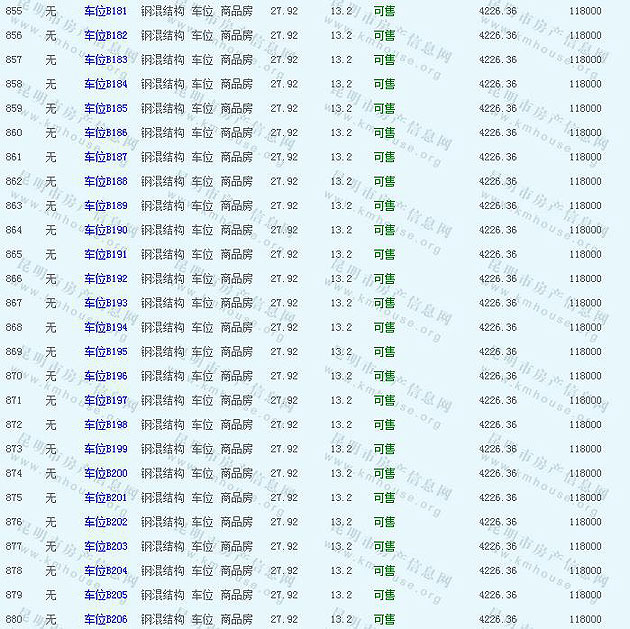Select the 车位B193 link
Viewport: 630px width, 629px height.
pyautogui.click(x=106, y=303)
